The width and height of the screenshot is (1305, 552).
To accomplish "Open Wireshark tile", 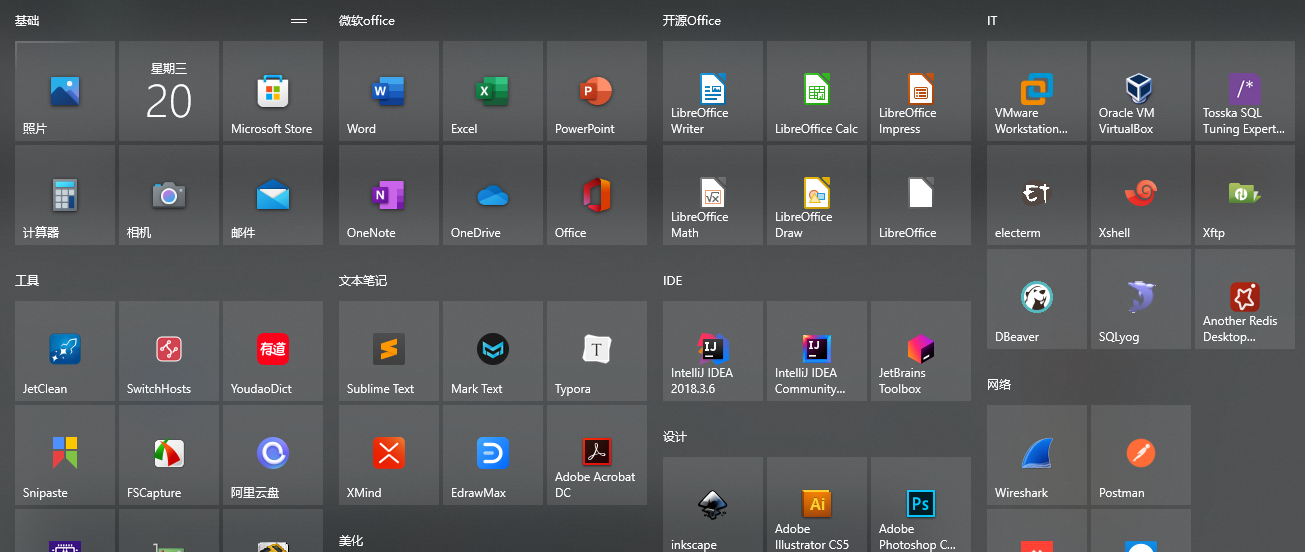I will pyautogui.click(x=1037, y=455).
